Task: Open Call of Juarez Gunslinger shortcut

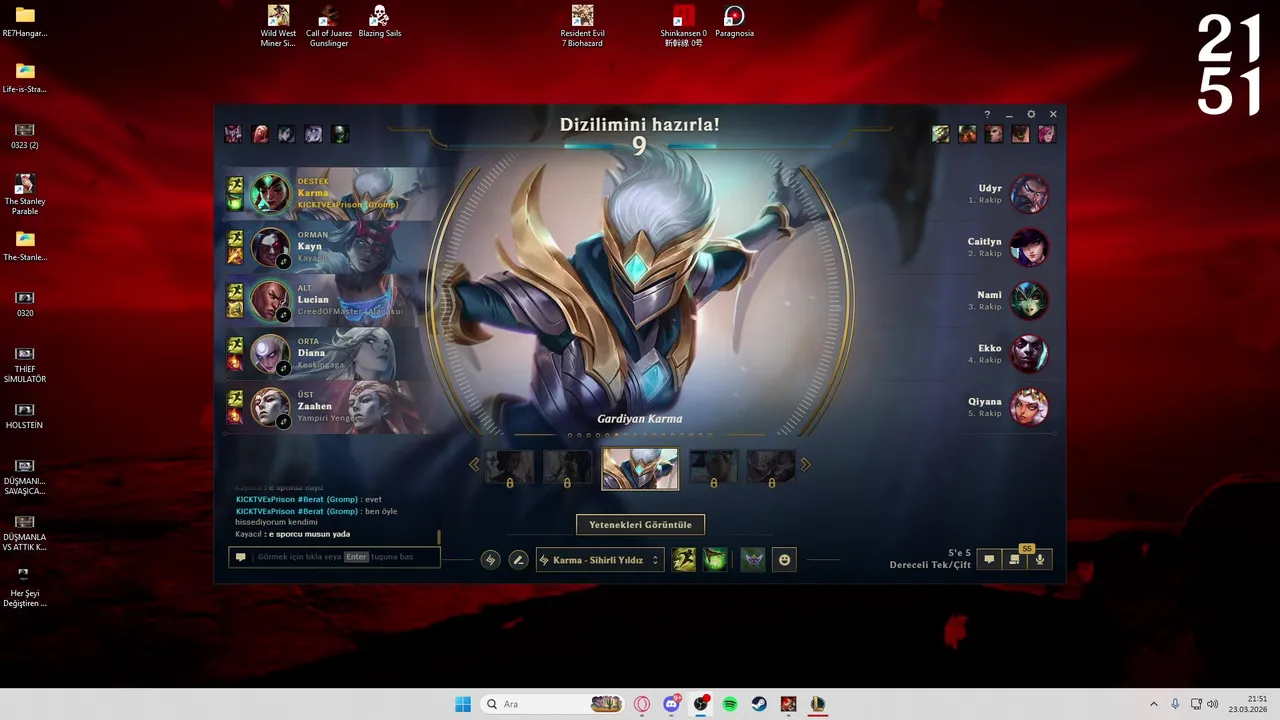Action: coord(329,27)
